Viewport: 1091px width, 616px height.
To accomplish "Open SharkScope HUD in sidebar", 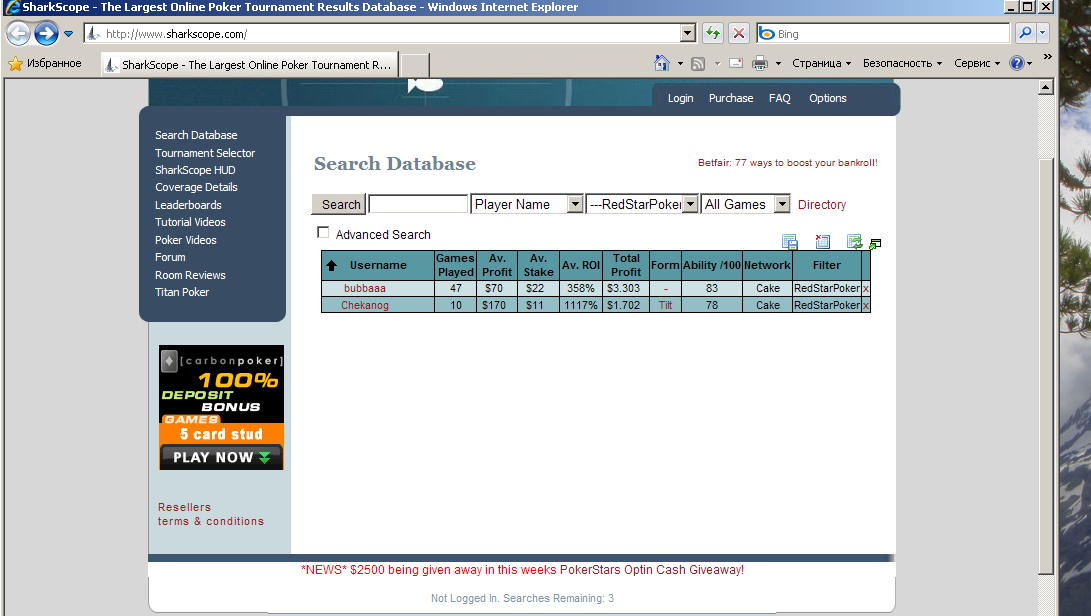I will (x=195, y=171).
